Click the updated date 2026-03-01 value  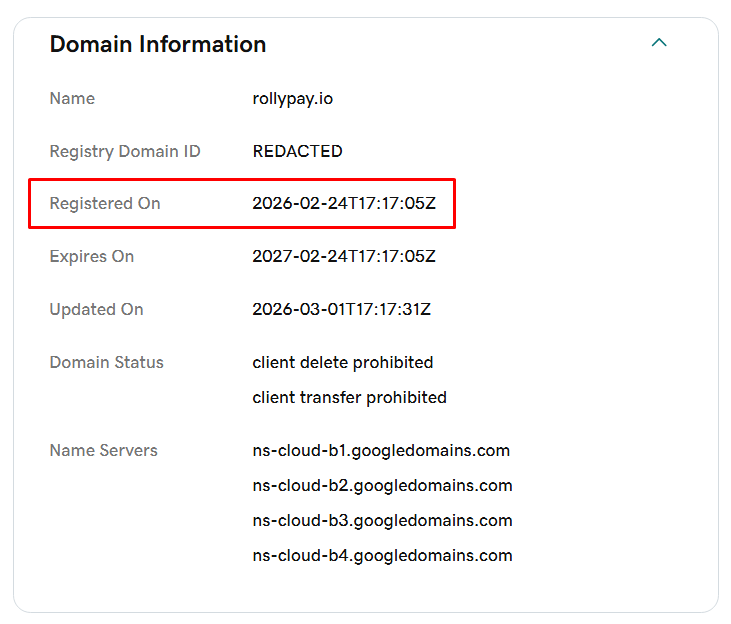[x=341, y=309]
